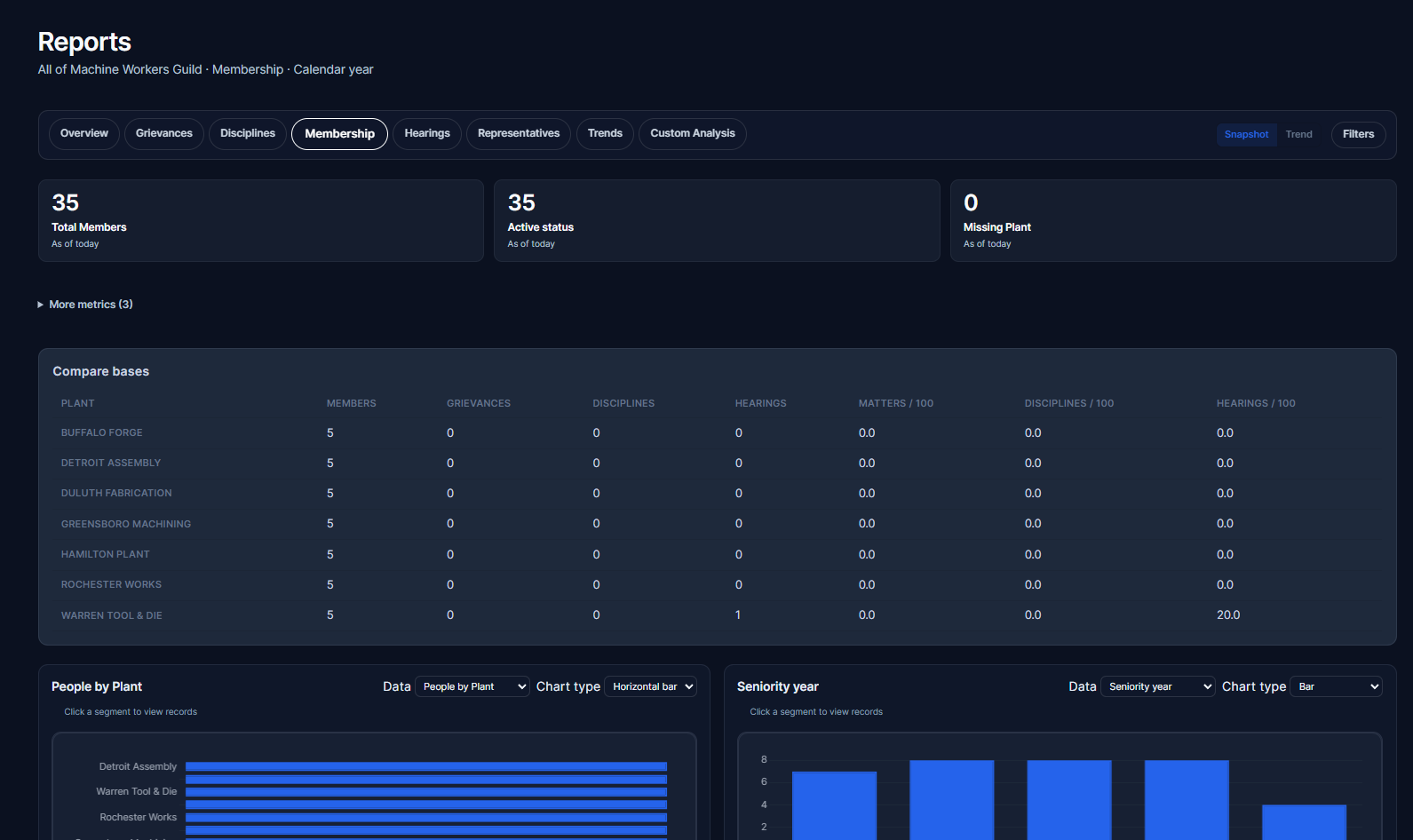
Task: Click the MEMBERS column header
Action: click(351, 403)
